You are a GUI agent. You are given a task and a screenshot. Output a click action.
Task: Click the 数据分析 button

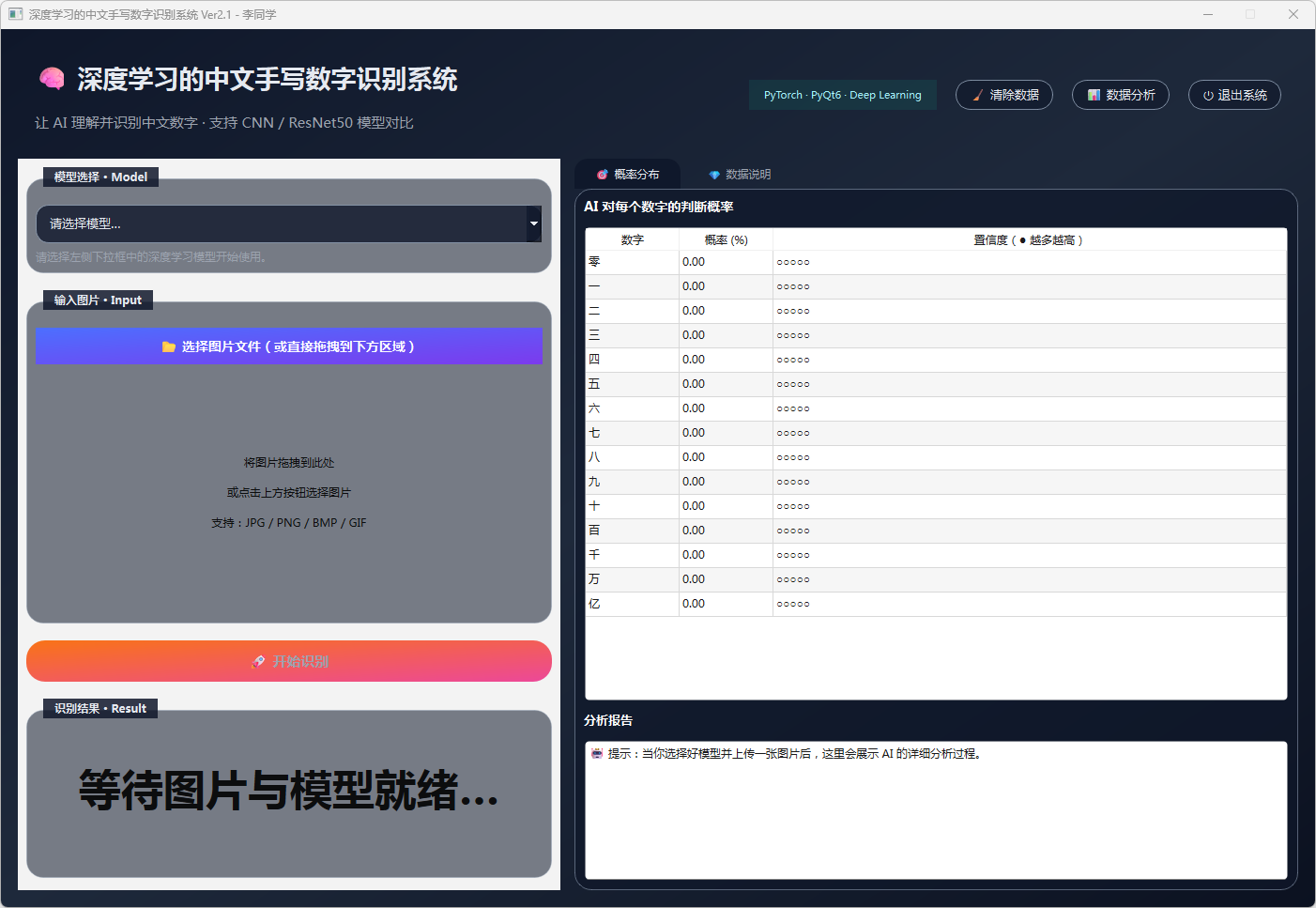(x=1120, y=95)
